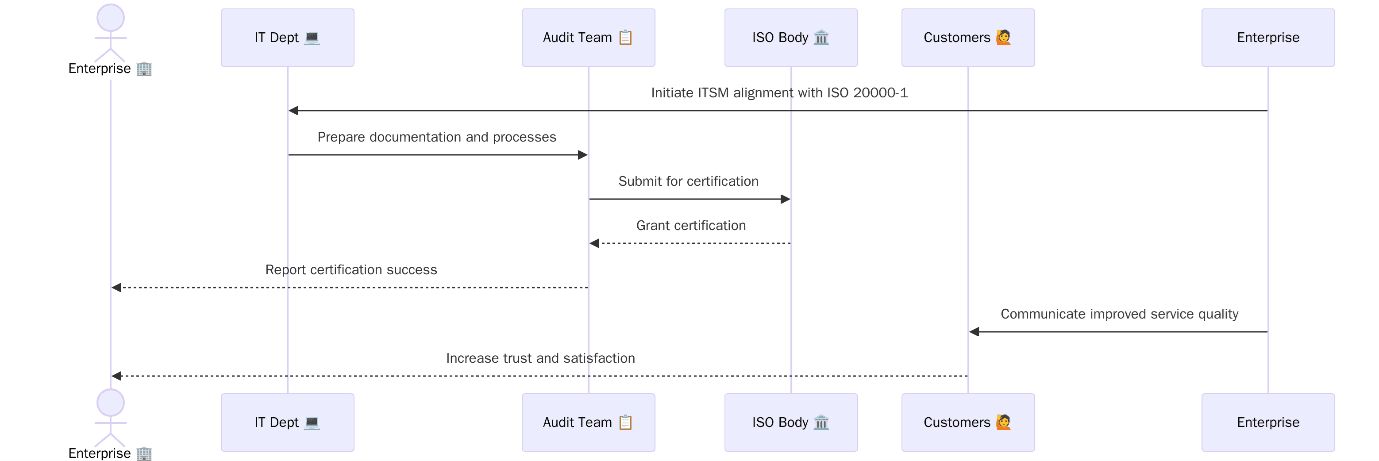Select the top IT Dept participant box
Image resolution: width=1379 pixels, height=461 pixels.
click(288, 38)
